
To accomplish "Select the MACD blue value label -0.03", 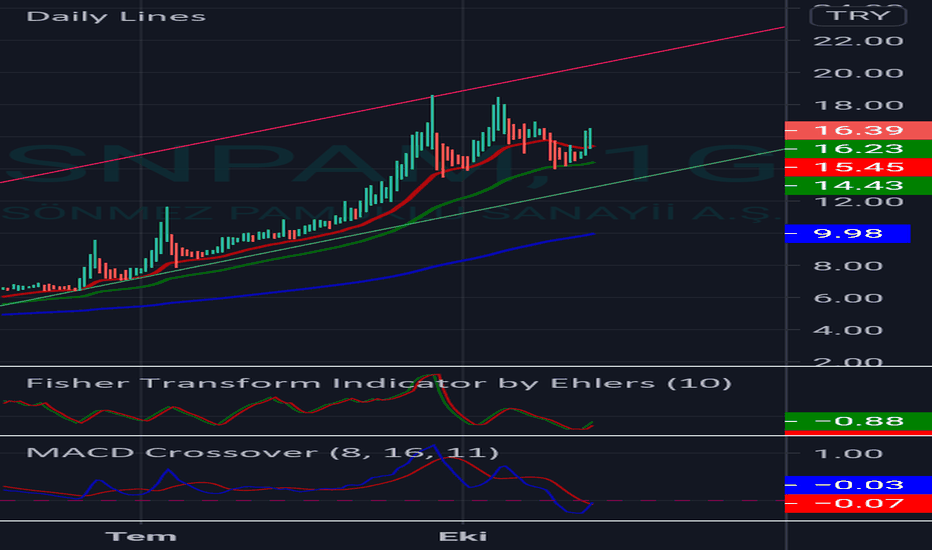I will click(858, 485).
